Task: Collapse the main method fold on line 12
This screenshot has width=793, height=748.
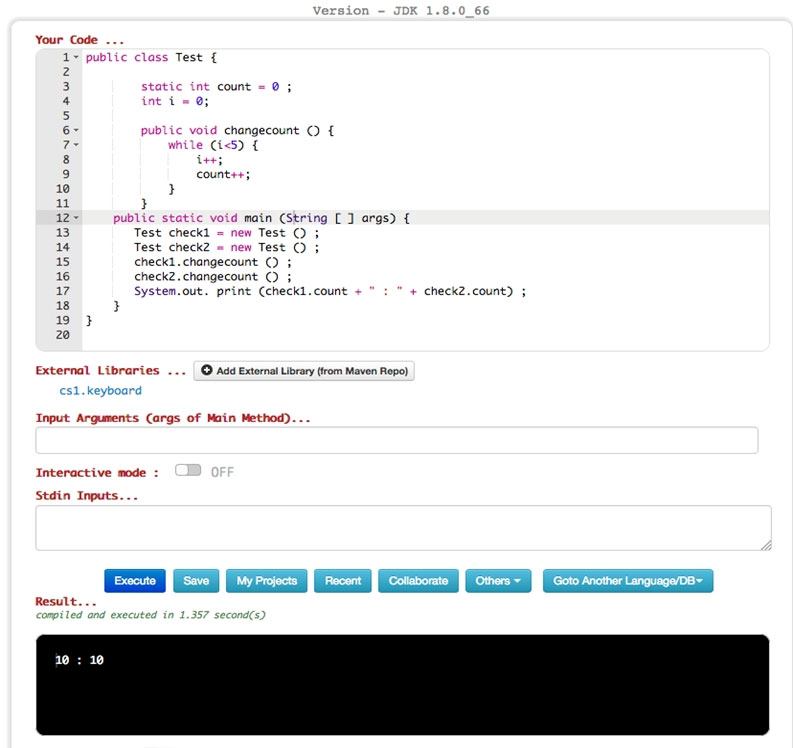Action: coord(76,218)
